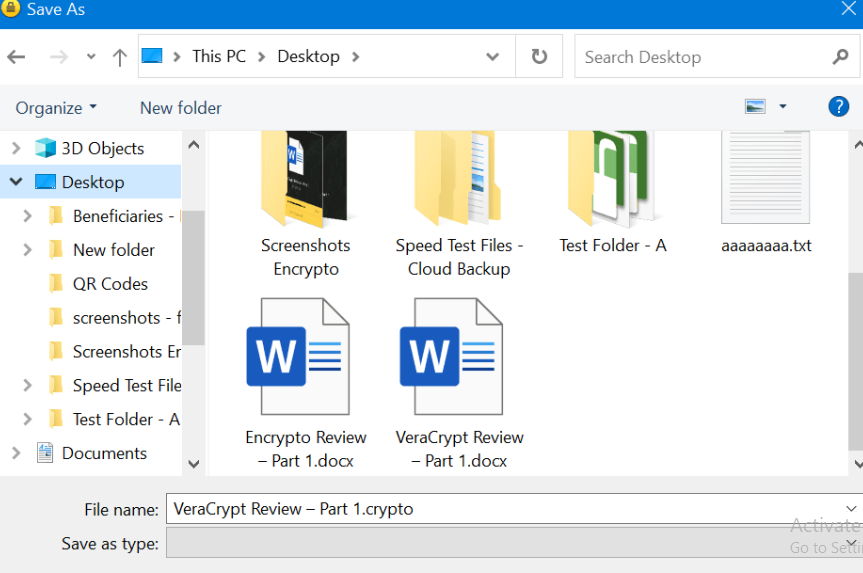863x573 pixels.
Task: Click the search magnifier icon
Action: coord(840,56)
